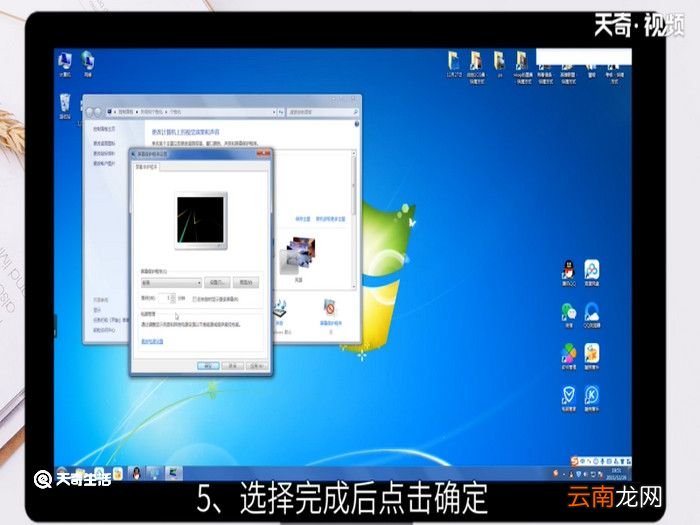Adjust the wait minutes spinner arrows

point(173,298)
